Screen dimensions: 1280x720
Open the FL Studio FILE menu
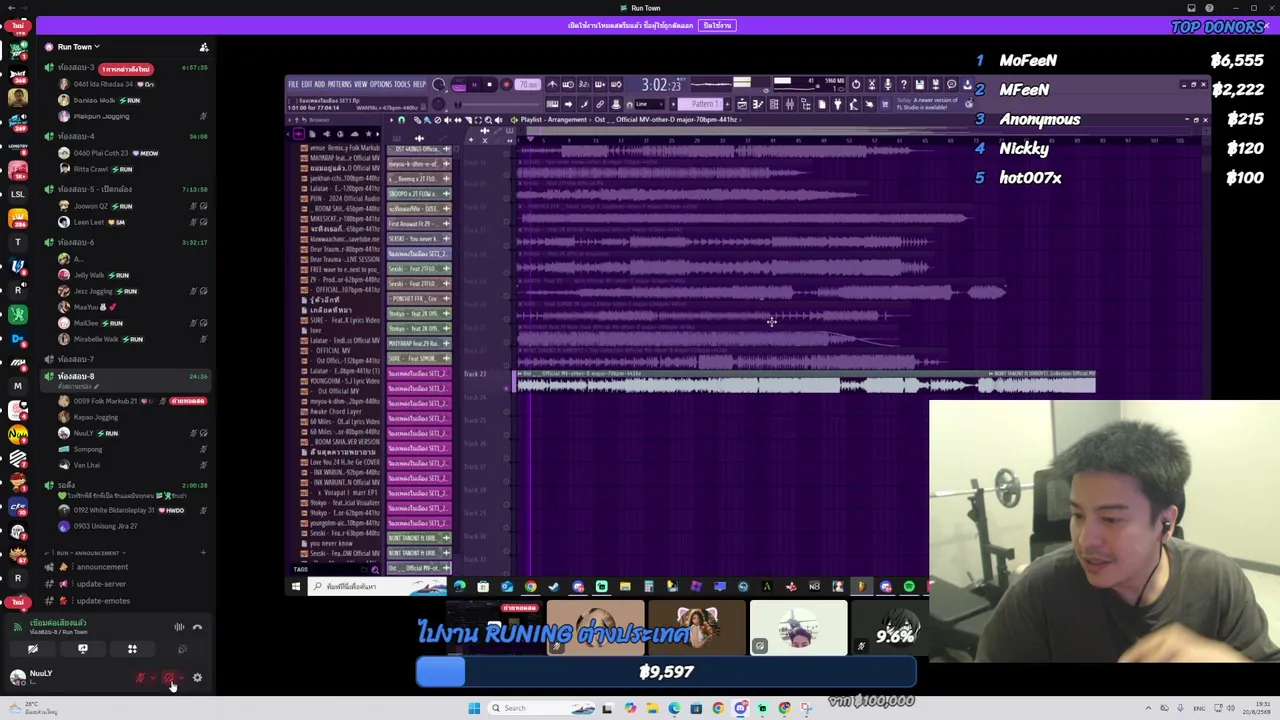293,84
